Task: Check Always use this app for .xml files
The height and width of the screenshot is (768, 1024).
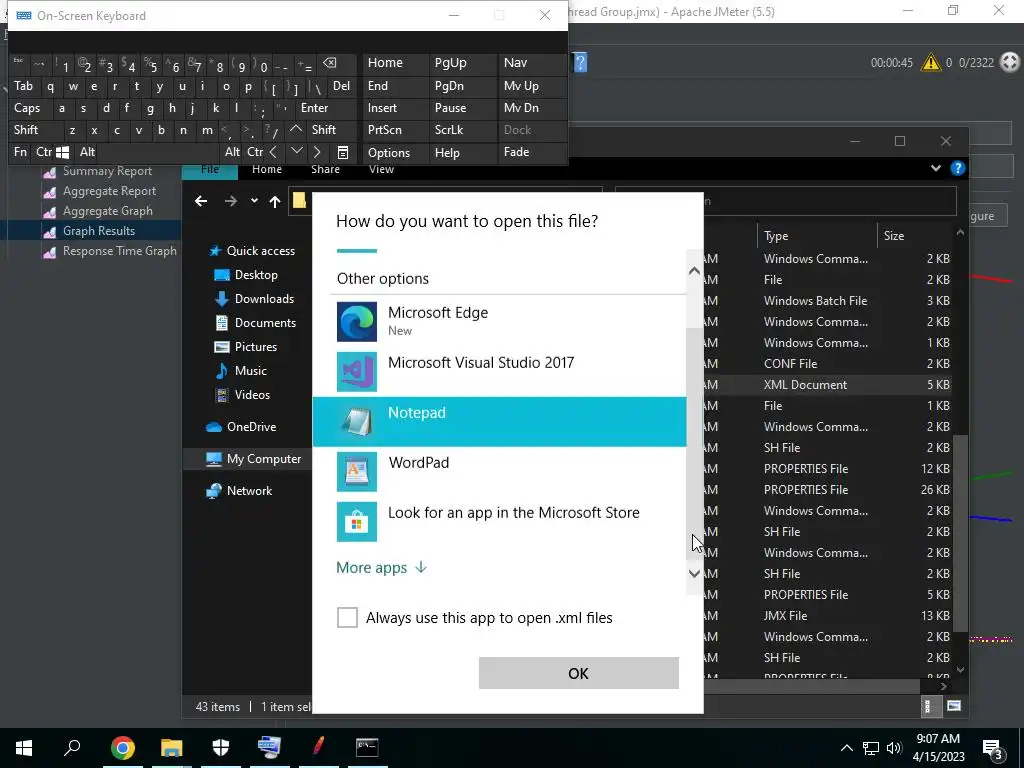Action: pos(347,617)
